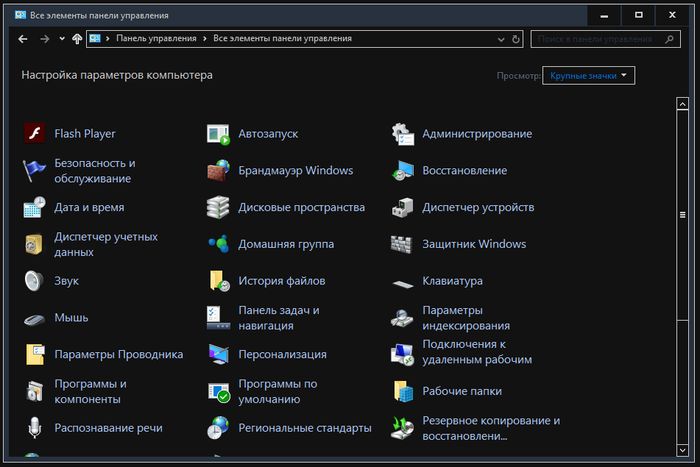Open the Персонализация link
700x467 pixels.
click(282, 355)
